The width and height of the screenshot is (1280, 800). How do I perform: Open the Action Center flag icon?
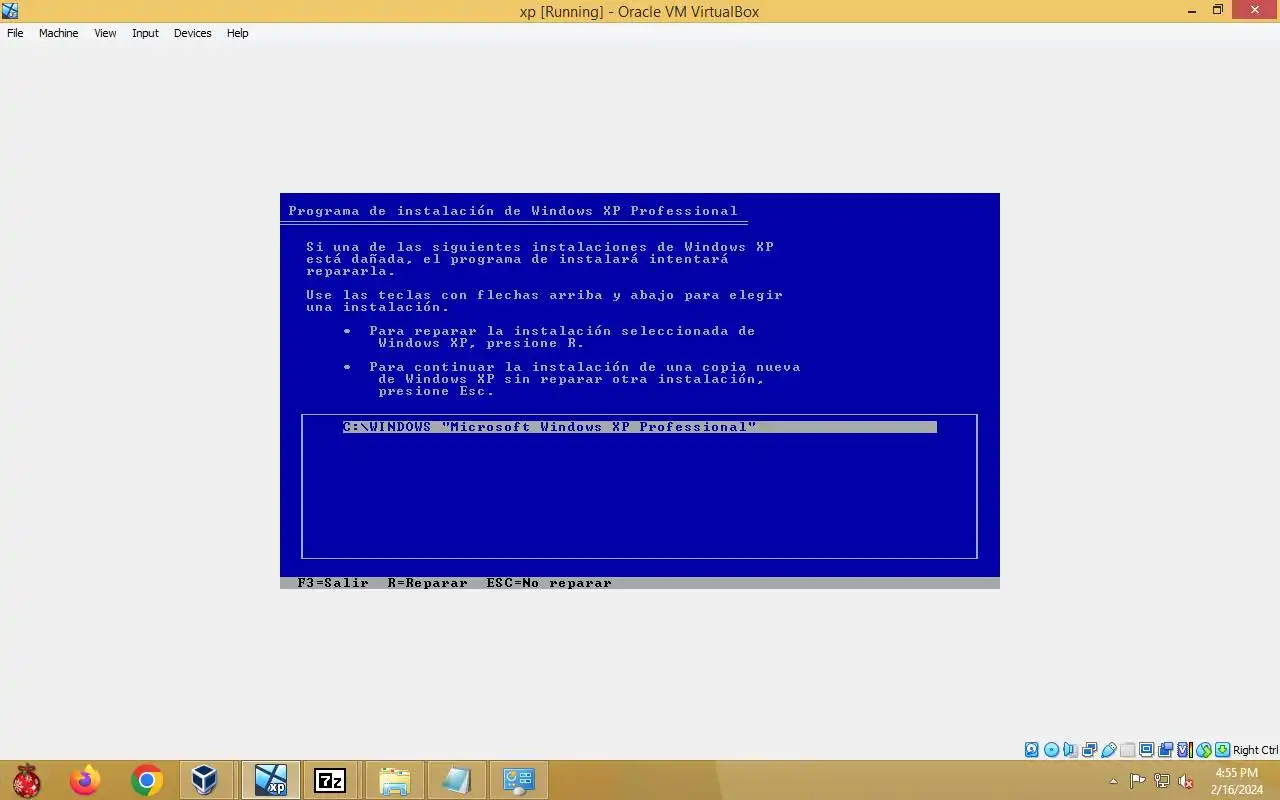pos(1138,781)
